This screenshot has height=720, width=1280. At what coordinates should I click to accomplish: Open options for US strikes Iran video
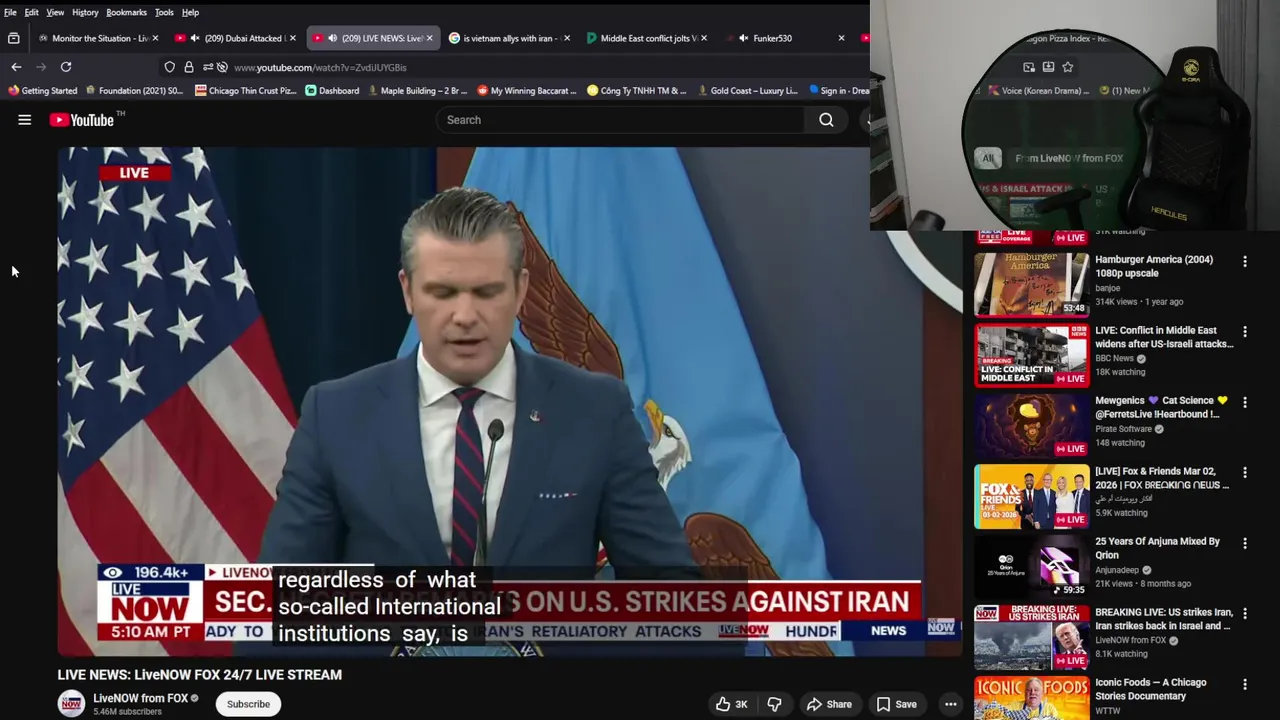pos(1245,614)
